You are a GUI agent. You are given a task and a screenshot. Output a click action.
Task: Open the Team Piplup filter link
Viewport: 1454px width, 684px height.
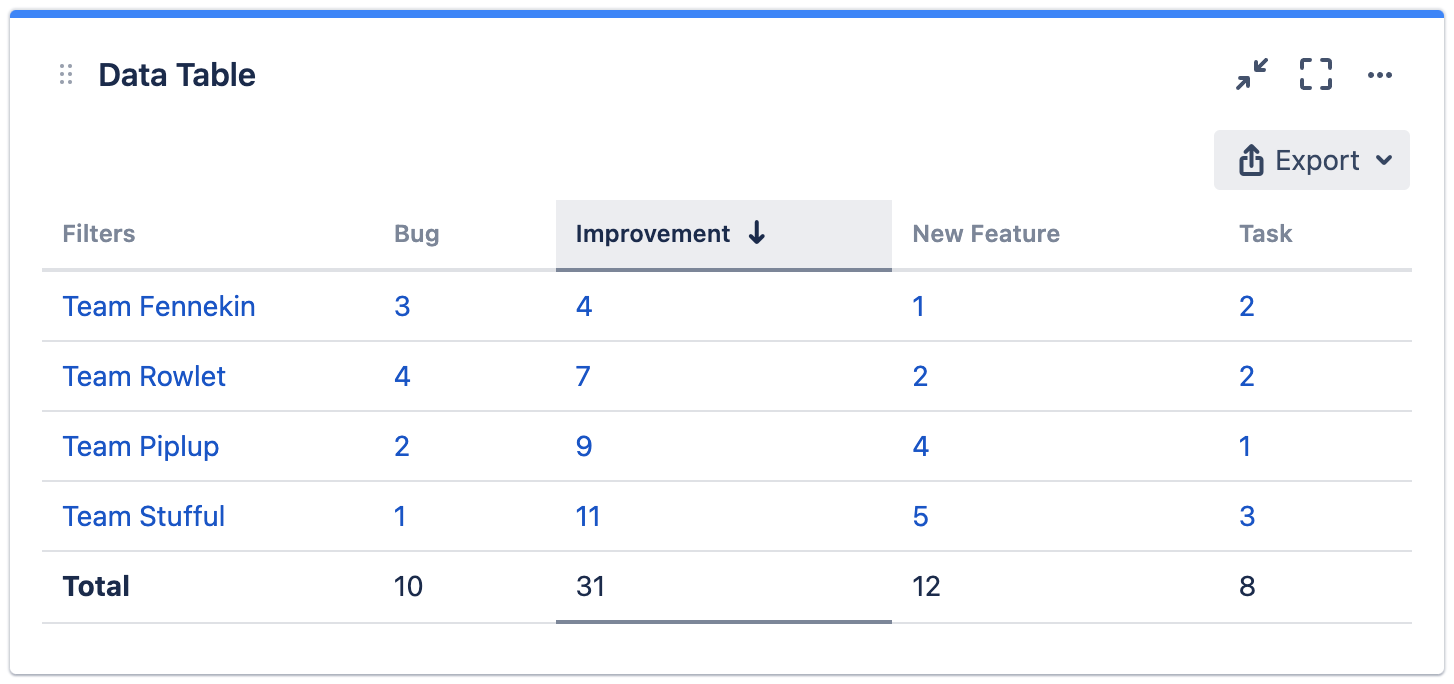coord(141,446)
